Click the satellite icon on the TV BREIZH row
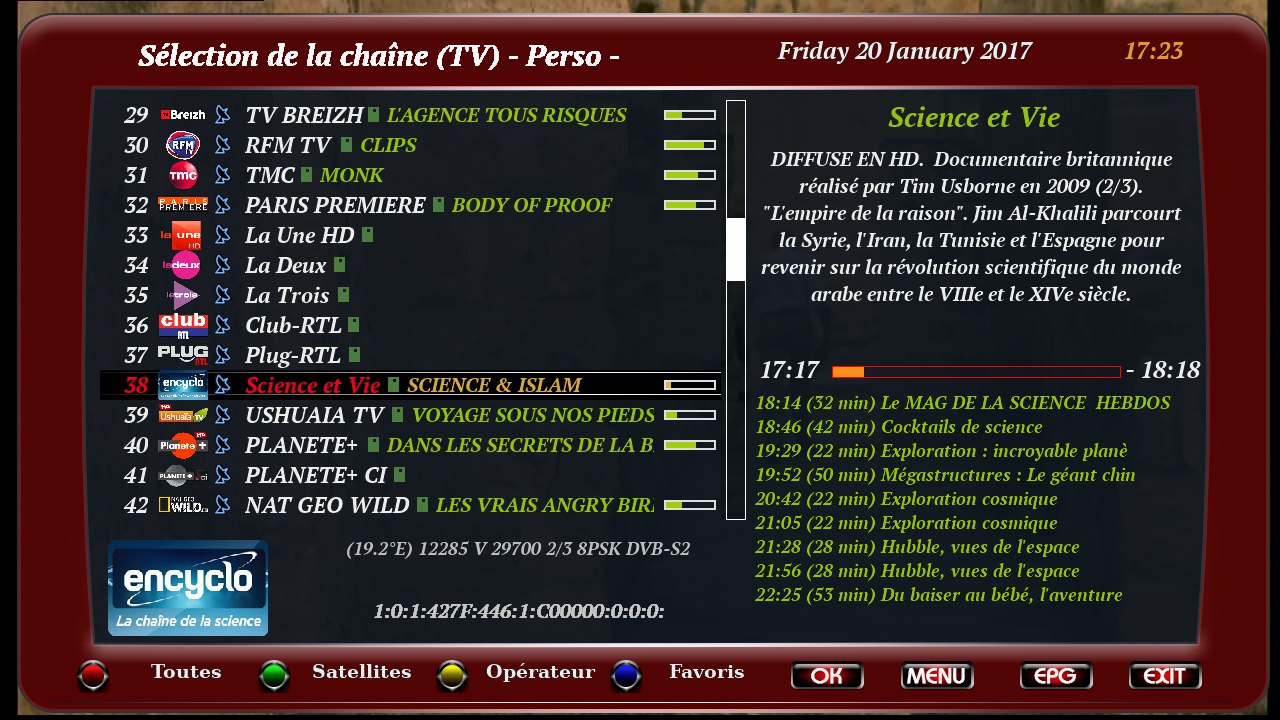Screen dimensions: 1280x720 (223, 115)
